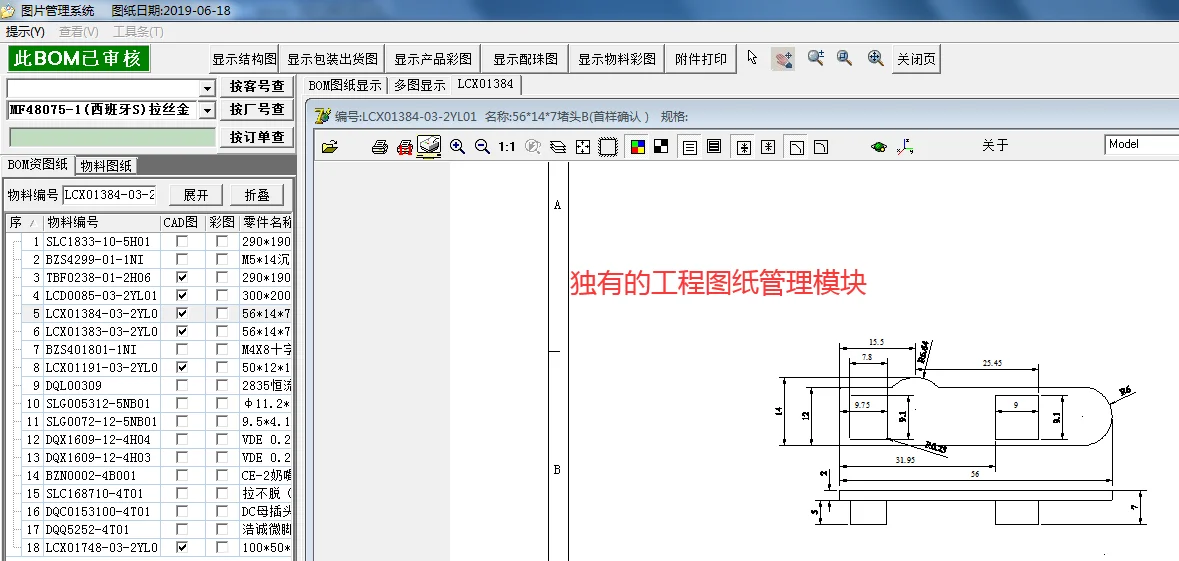1179x561 pixels.
Task: Click the 物料编号 input field
Action: pyautogui.click(x=110, y=195)
